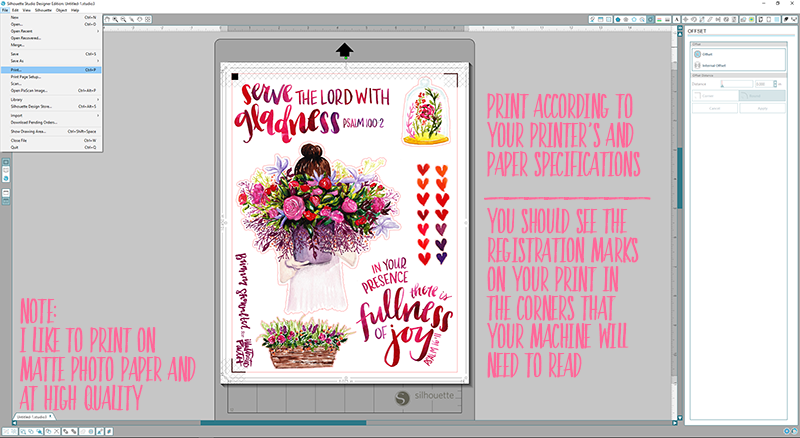The width and height of the screenshot is (800, 438).
Task: Open the Cut Settings blade icon
Action: (785, 19)
